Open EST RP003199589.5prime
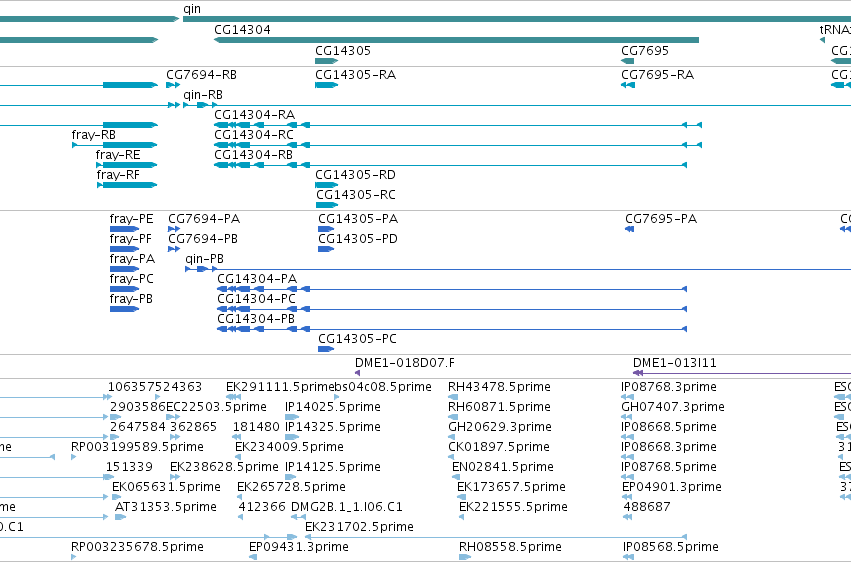This screenshot has width=851, height=562. 137,448
